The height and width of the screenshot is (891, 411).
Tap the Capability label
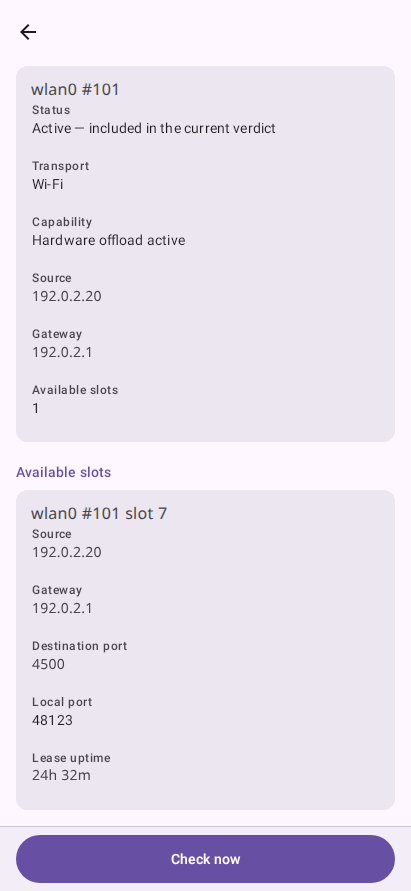62,222
